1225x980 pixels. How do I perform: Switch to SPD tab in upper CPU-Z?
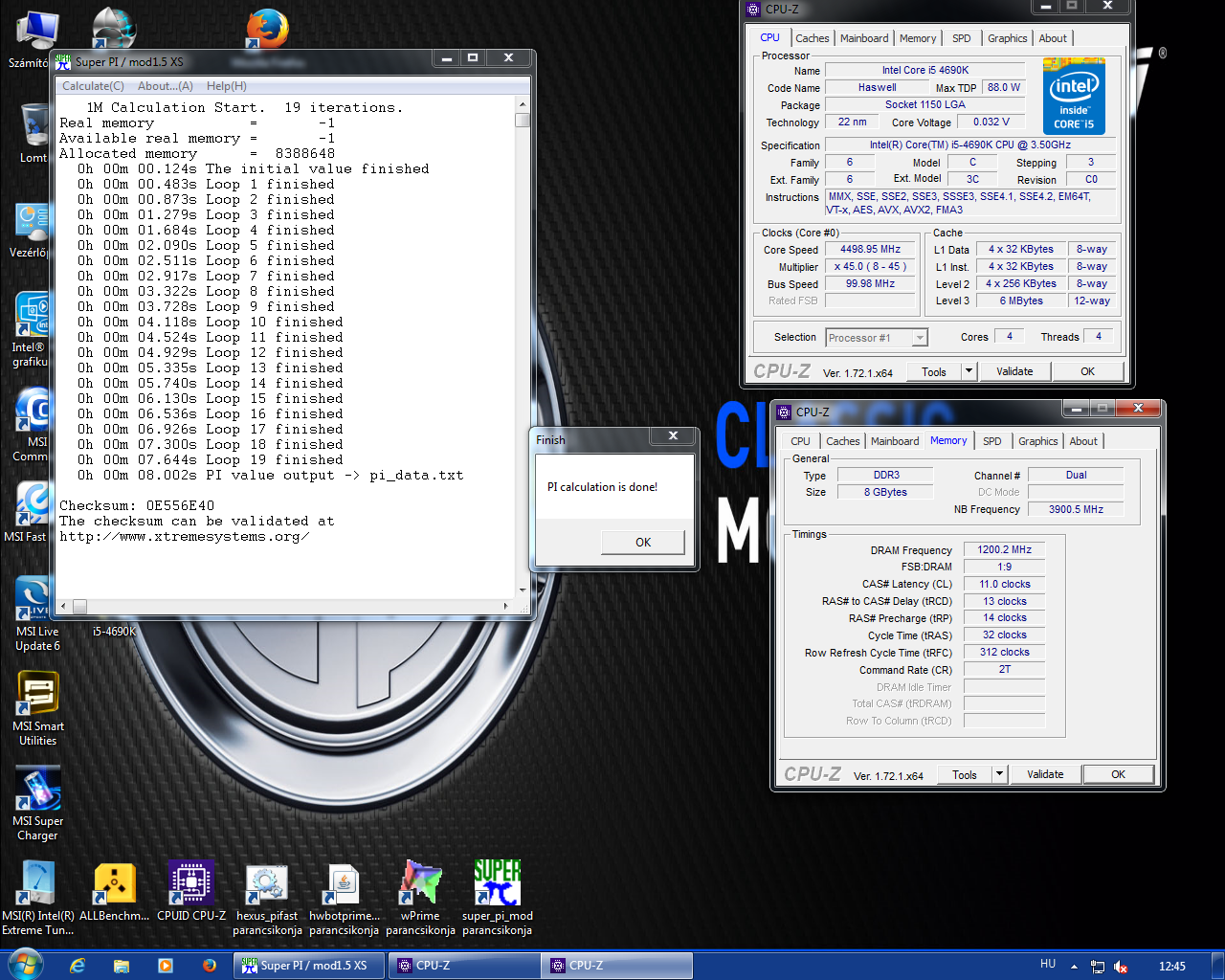click(962, 38)
